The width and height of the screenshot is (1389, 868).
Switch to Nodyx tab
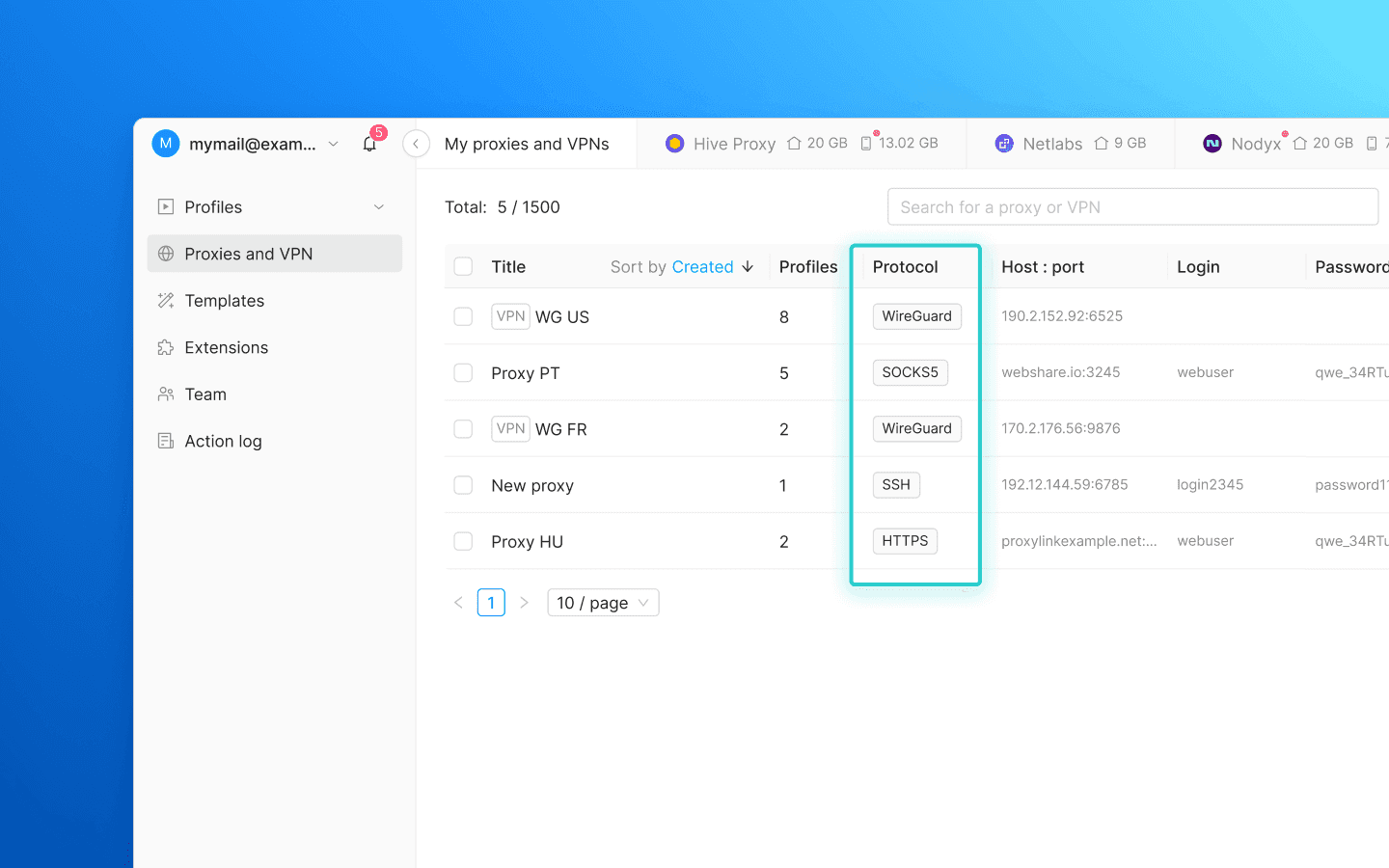tap(1283, 144)
